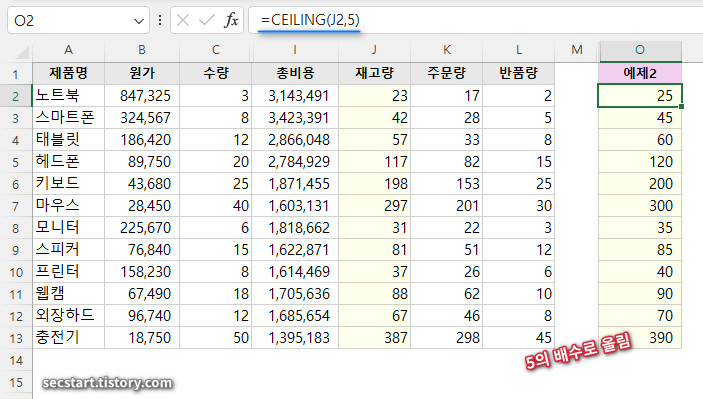Click cell 스피커
Image resolution: width=703 pixels, height=399 pixels.
point(68,249)
